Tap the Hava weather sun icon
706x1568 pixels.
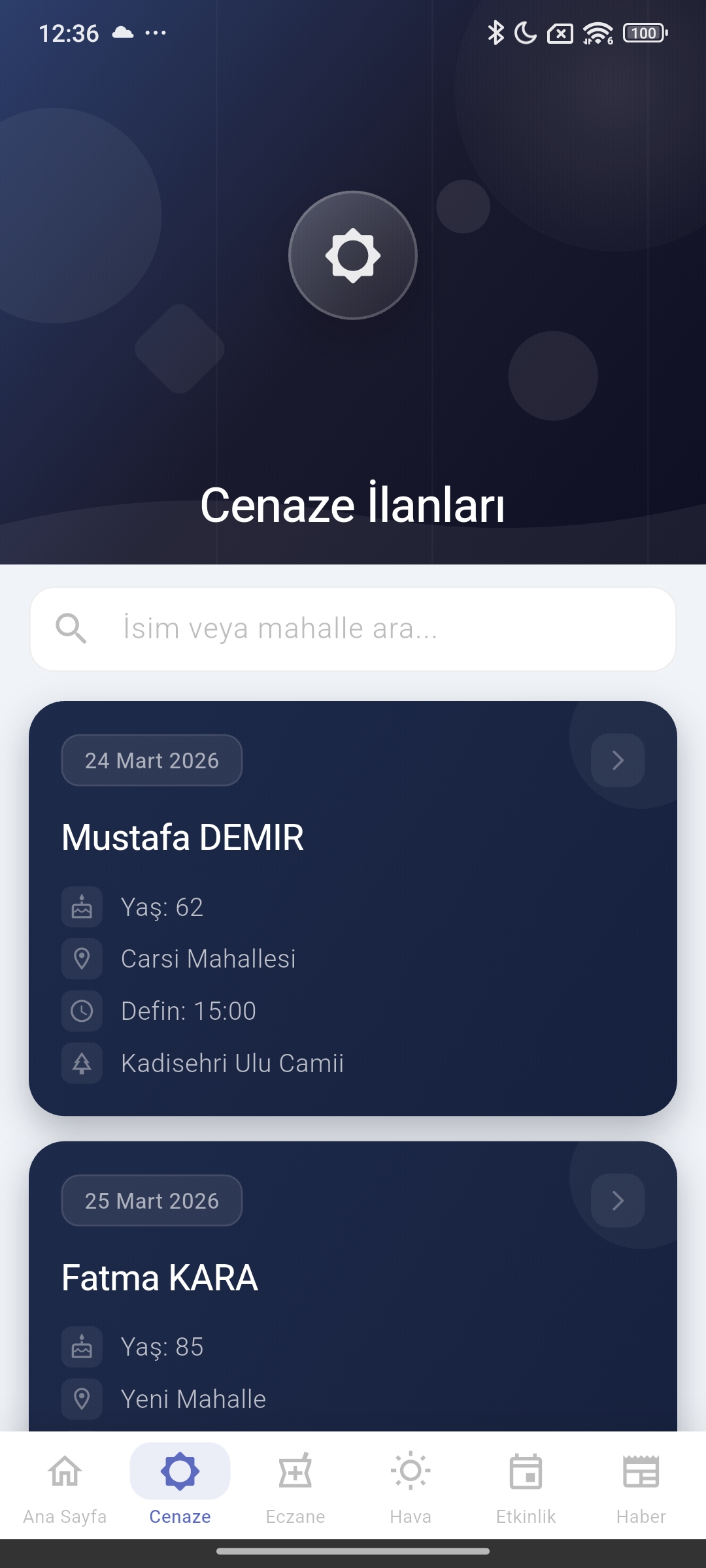410,1470
